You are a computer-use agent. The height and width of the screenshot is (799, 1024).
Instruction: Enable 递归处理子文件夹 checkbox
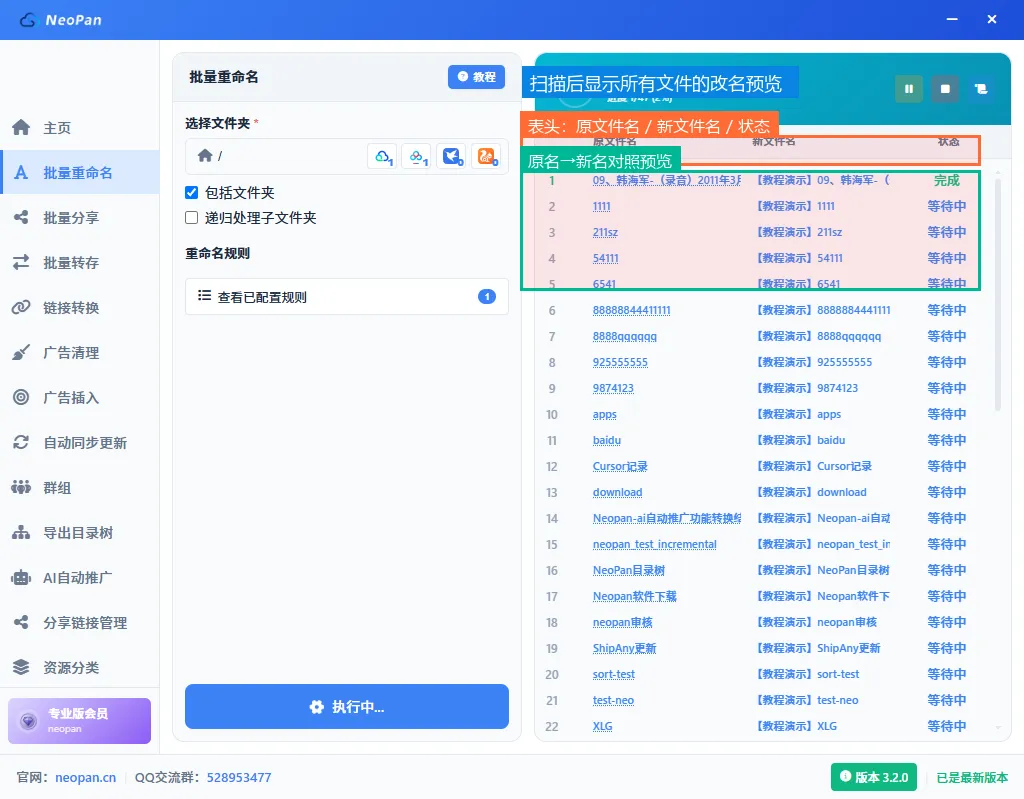pyautogui.click(x=191, y=218)
